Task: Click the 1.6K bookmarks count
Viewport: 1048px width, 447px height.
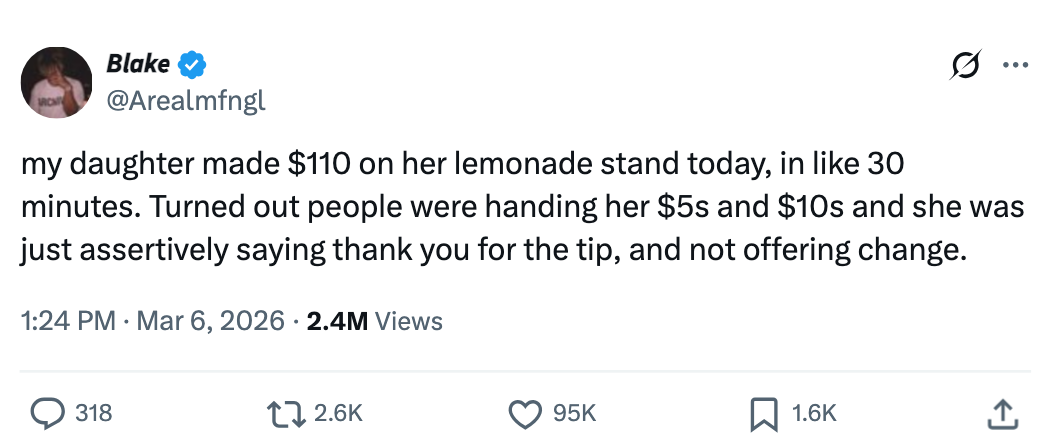Action: 811,411
